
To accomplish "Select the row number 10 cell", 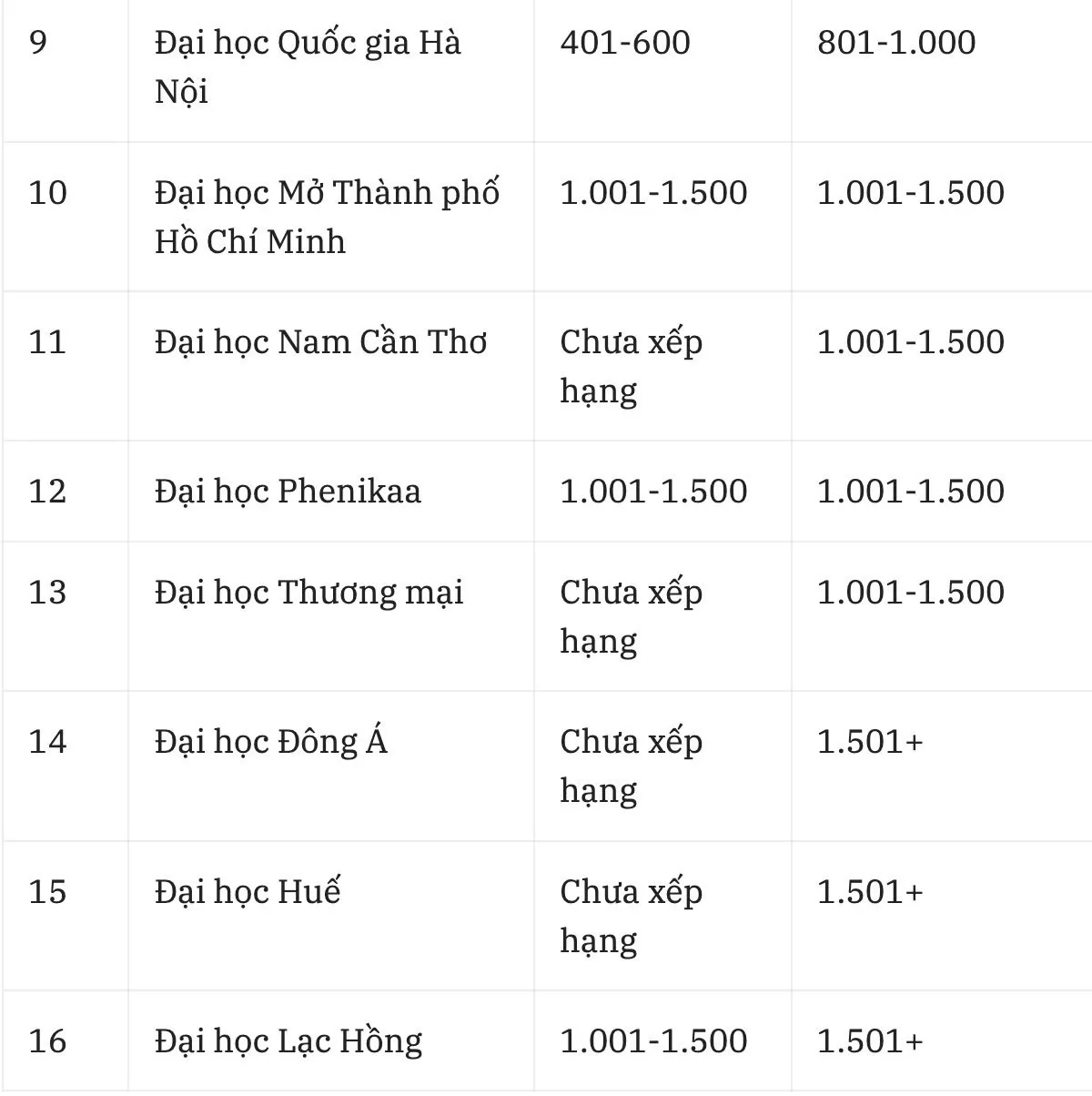I will coord(47,193).
